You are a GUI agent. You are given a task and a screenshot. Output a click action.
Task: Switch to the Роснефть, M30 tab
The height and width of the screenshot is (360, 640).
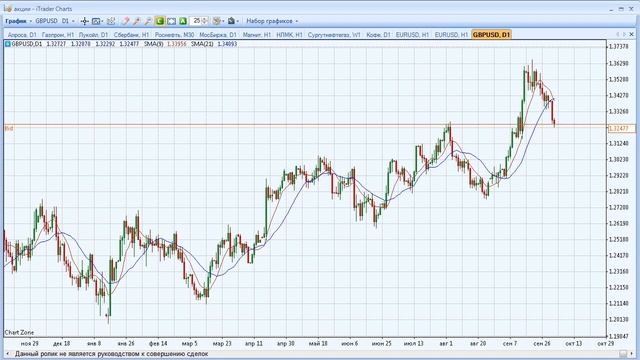pos(174,35)
